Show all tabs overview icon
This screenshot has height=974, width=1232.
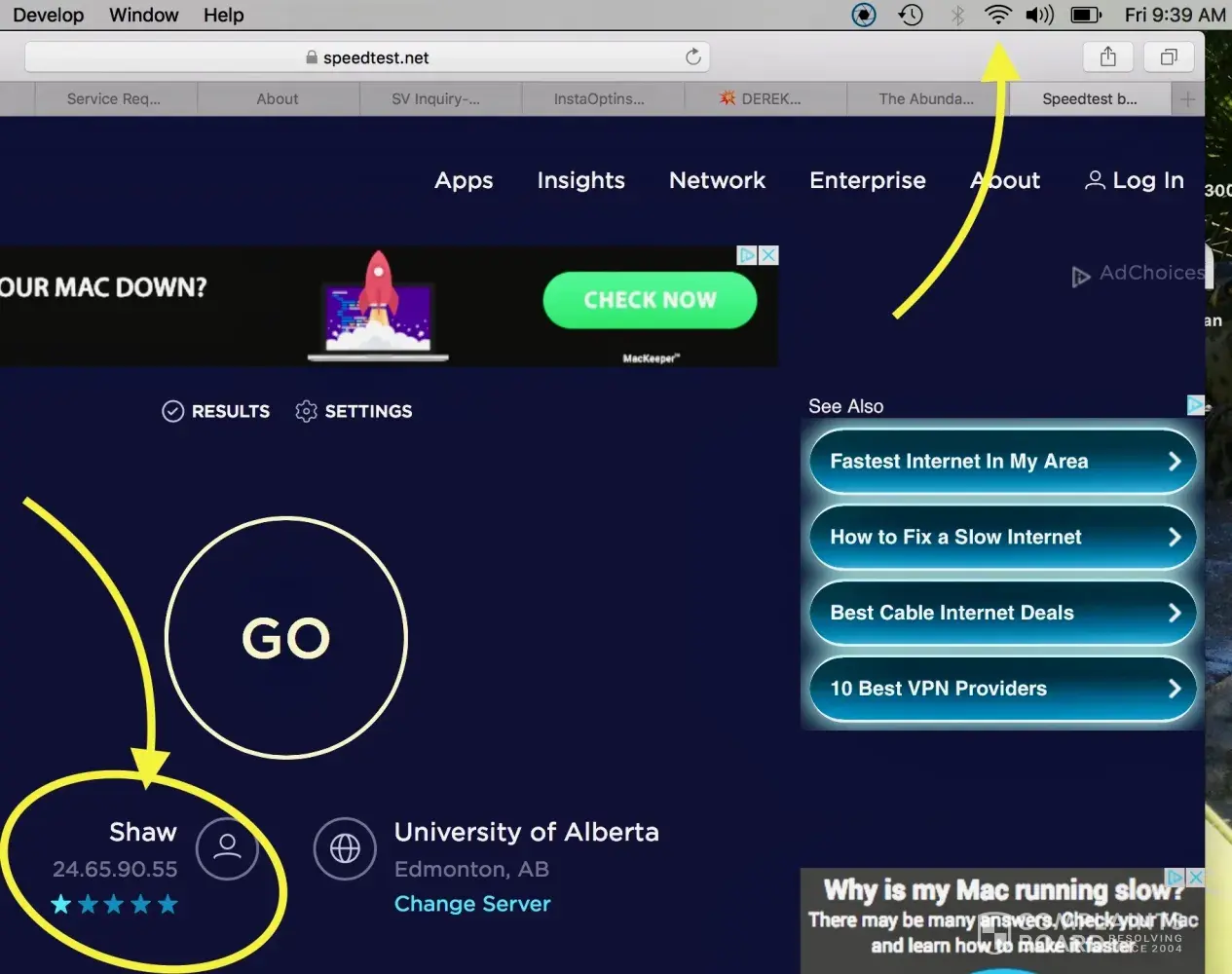point(1169,57)
